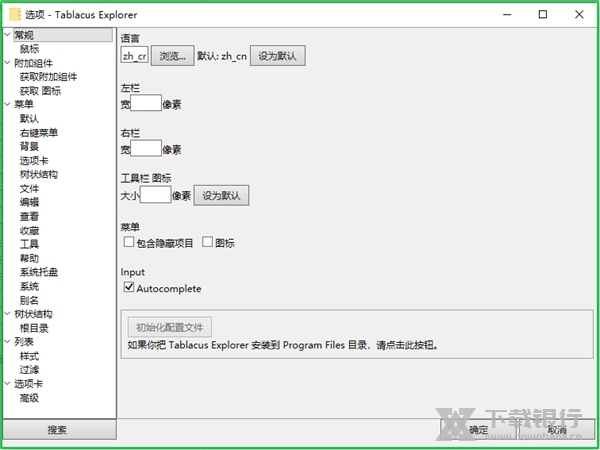Screen dimensions: 600x450
Task: Select 树状结构 under the 菜单 node
Action: point(39,174)
